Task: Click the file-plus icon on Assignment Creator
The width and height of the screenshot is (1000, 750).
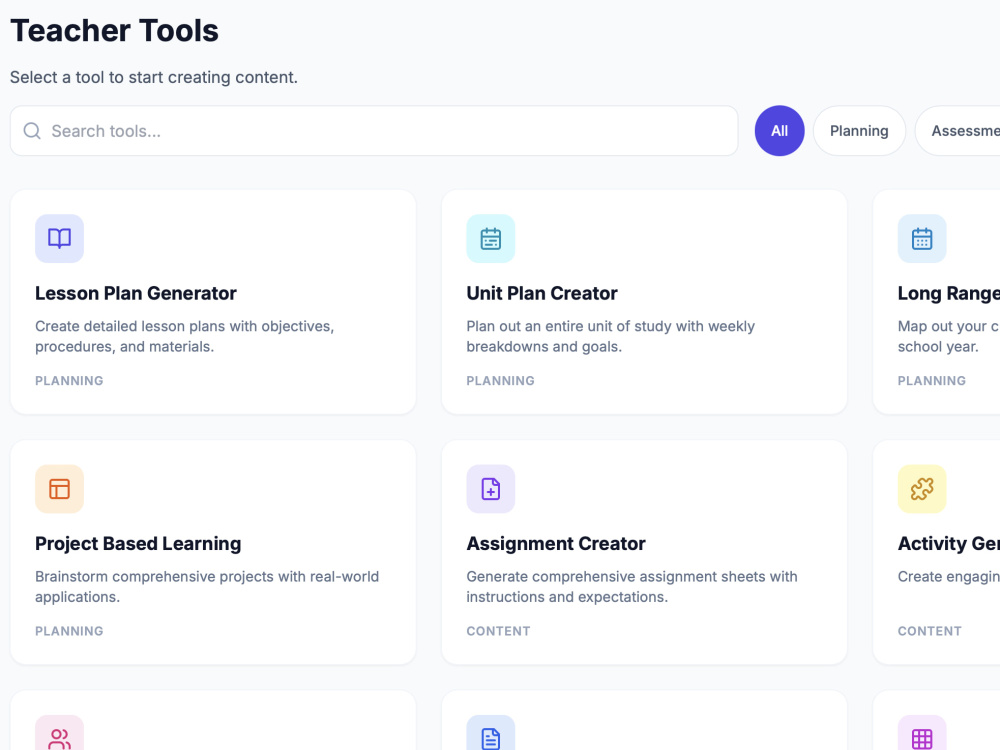Action: click(x=490, y=489)
